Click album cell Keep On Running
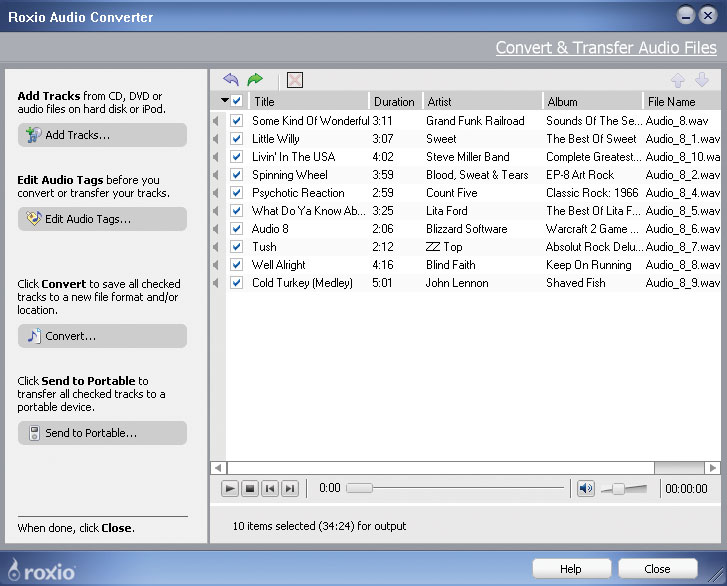The image size is (727, 586). coord(588,265)
